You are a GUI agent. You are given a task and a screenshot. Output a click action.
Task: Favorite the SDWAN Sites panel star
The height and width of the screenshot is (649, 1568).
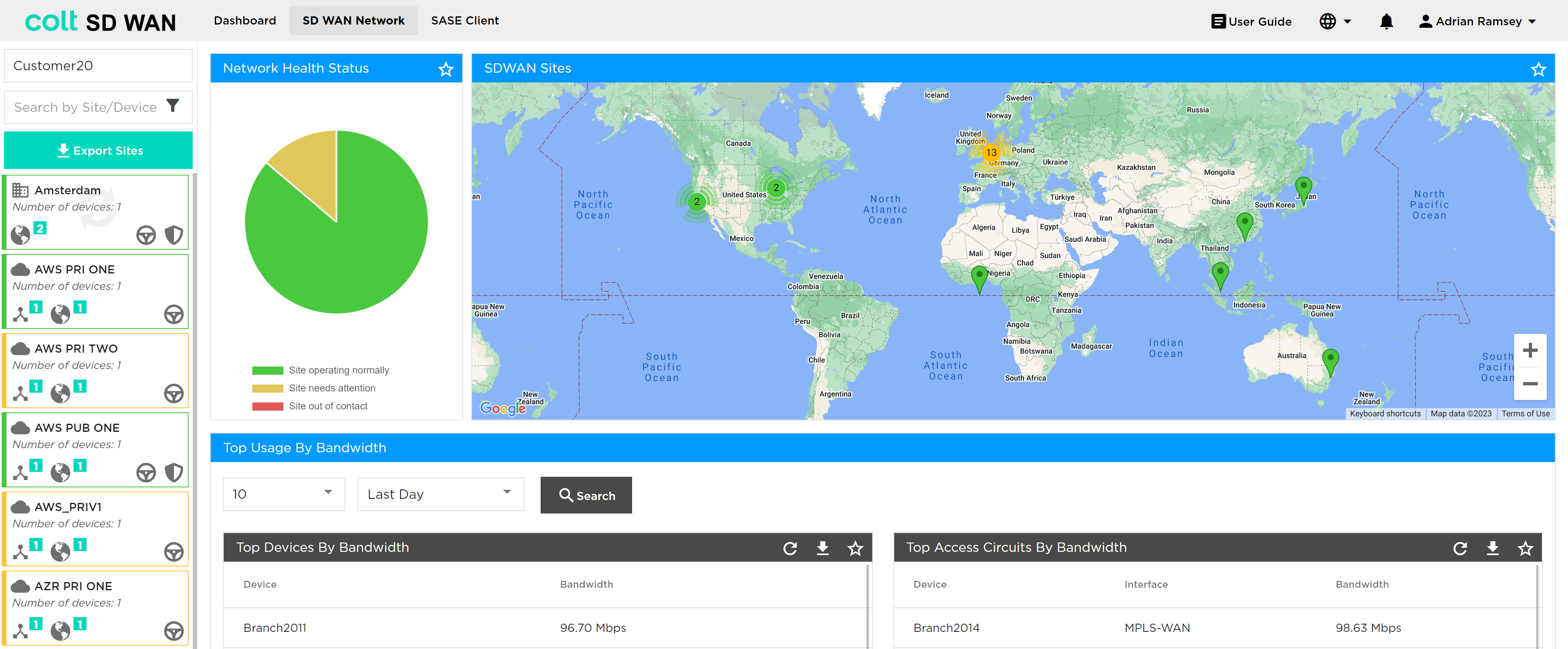(x=1537, y=69)
